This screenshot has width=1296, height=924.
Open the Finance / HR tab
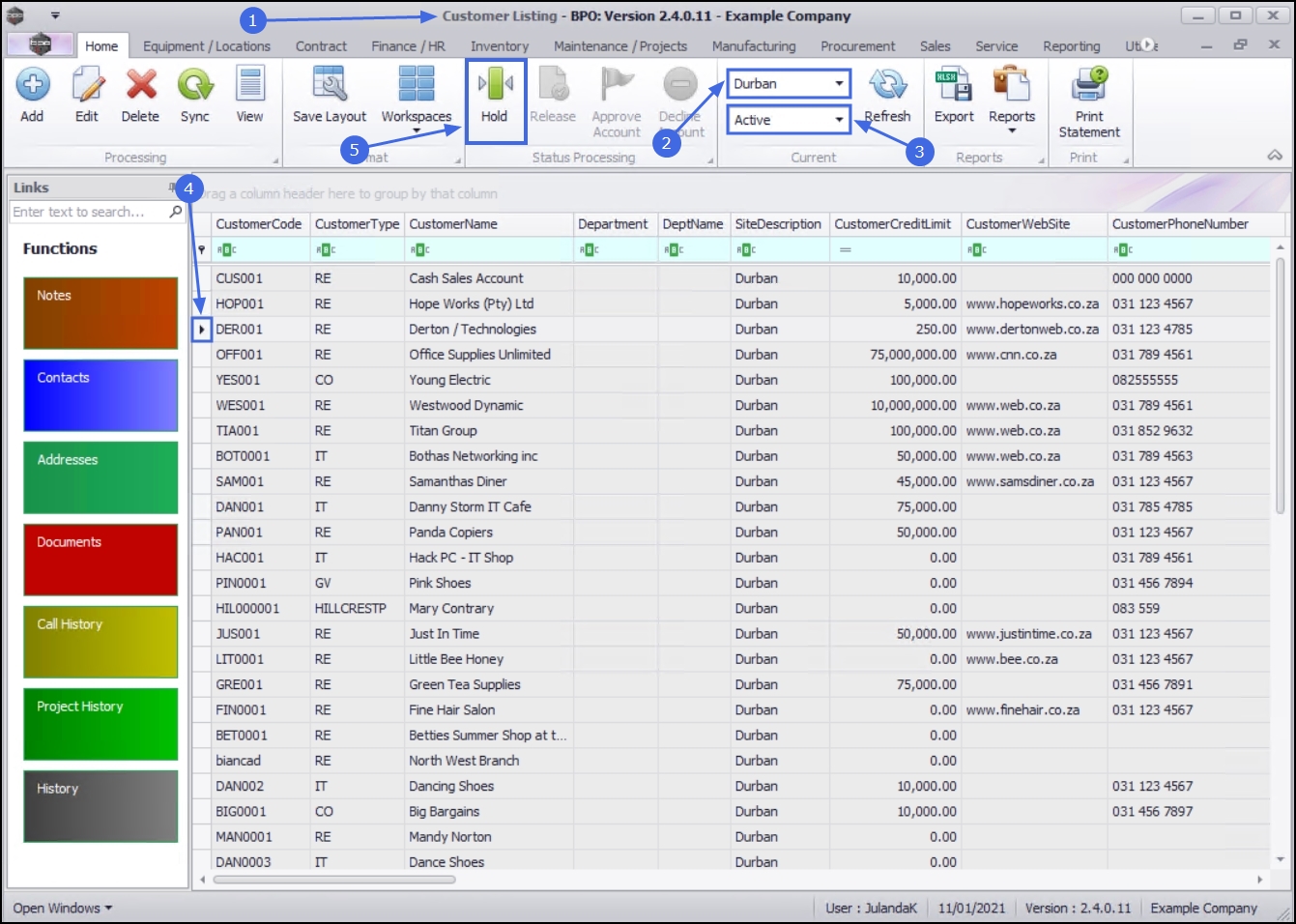point(408,46)
